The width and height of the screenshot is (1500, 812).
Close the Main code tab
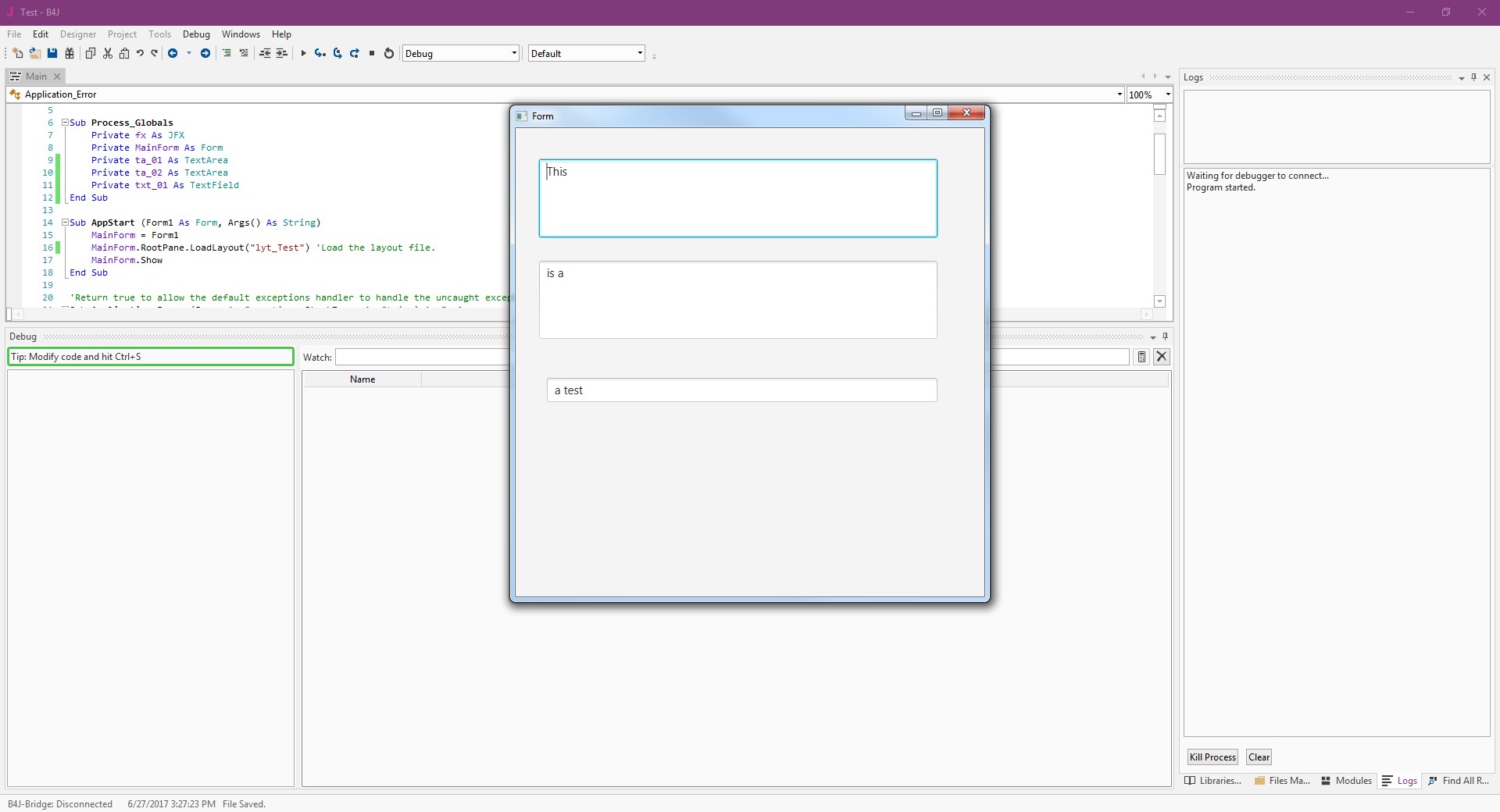pos(57,77)
